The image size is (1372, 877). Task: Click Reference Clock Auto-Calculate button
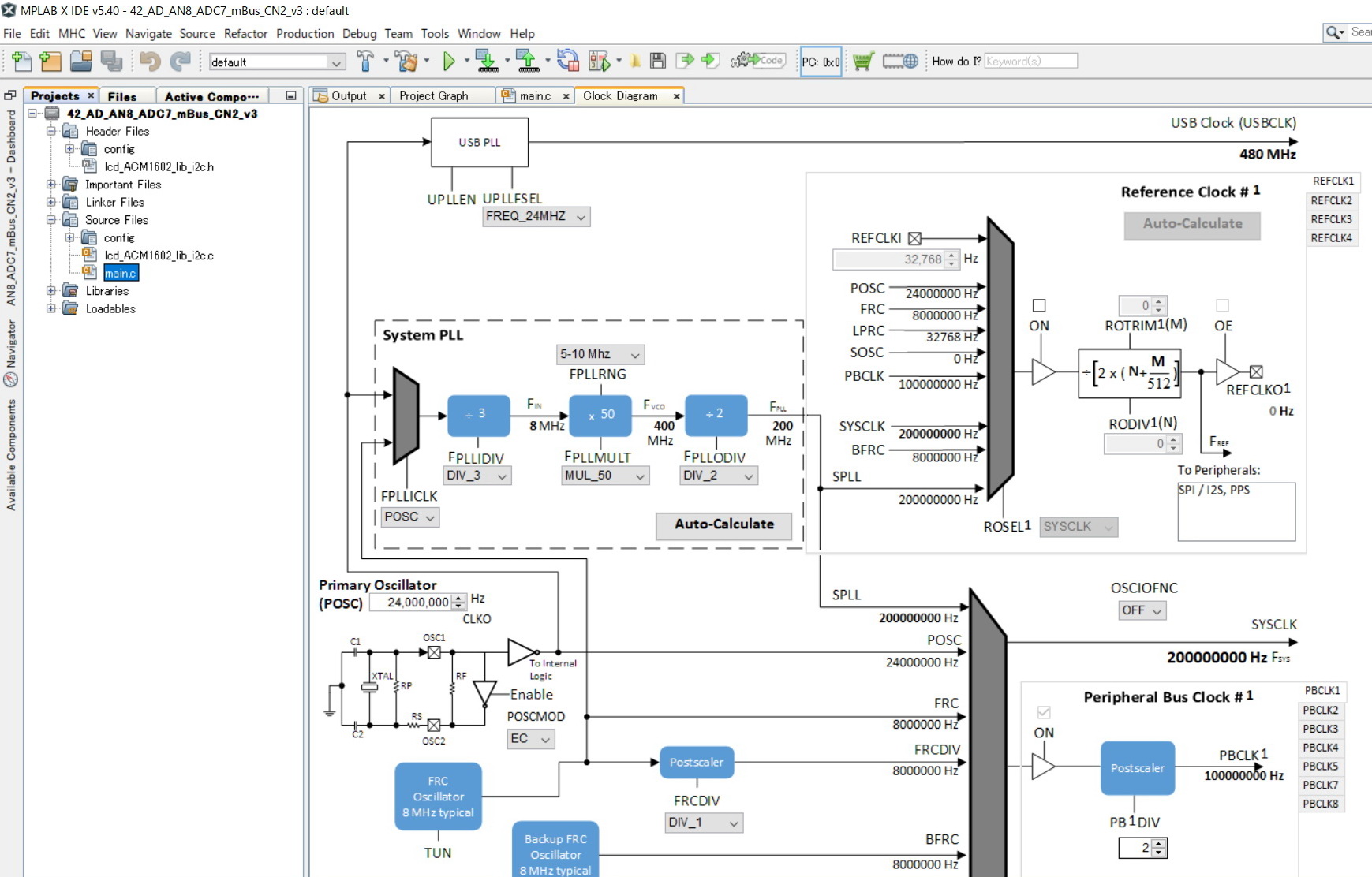1192,224
